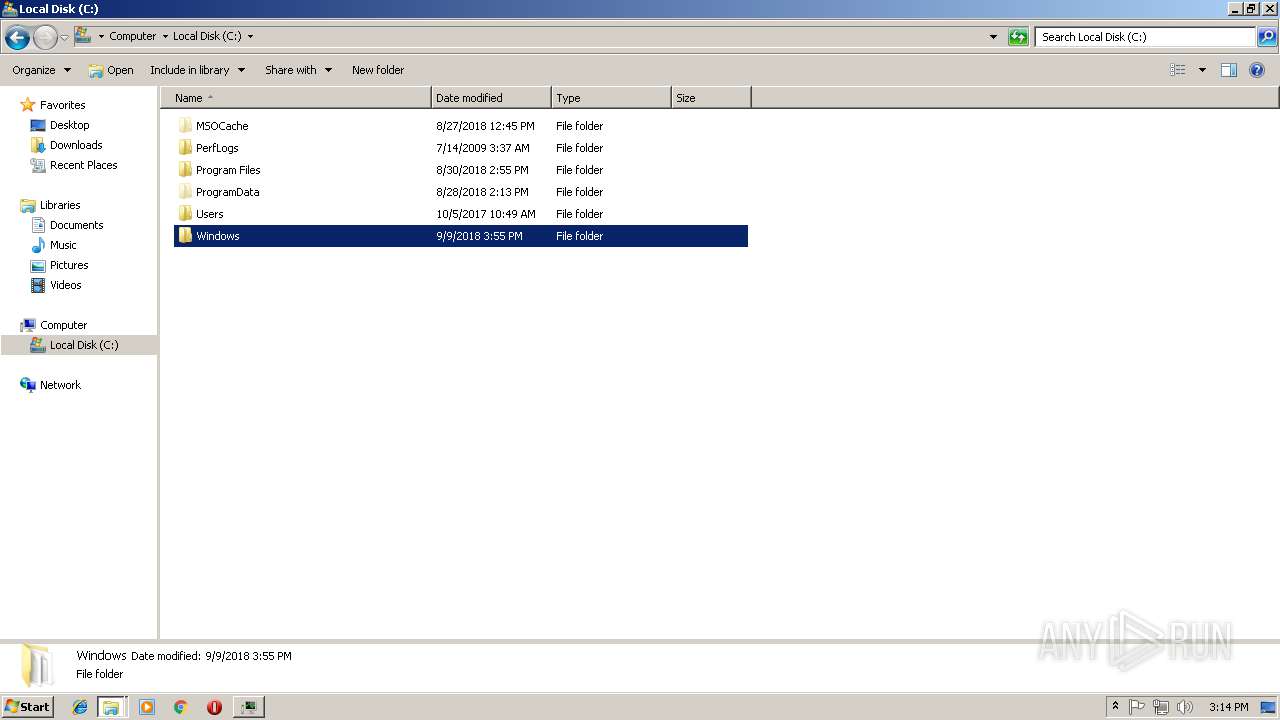Click the 7/14/2009 3:37 AM date cell
Viewport: 1280px width, 720px height.
pyautogui.click(x=483, y=148)
